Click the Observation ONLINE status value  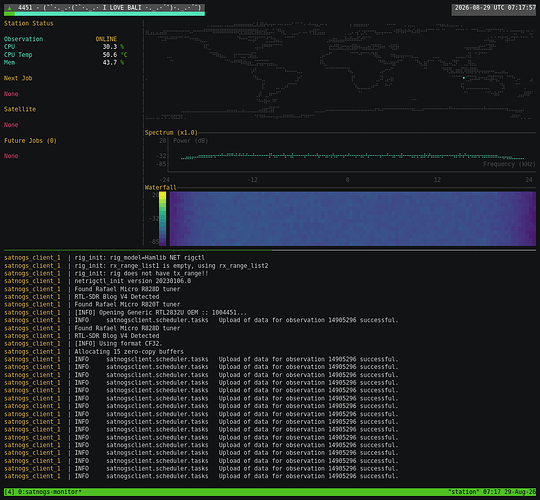(x=106, y=39)
